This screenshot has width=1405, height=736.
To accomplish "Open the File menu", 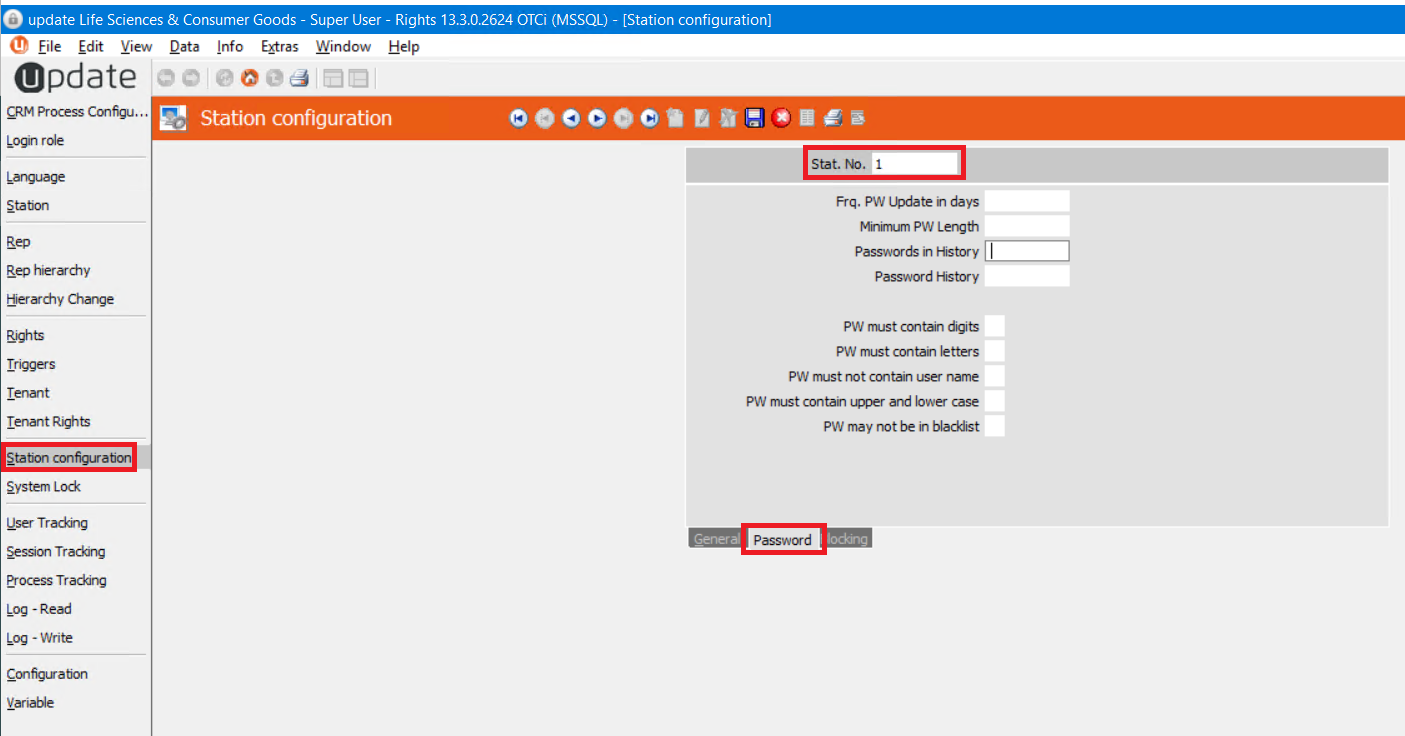I will tap(50, 46).
